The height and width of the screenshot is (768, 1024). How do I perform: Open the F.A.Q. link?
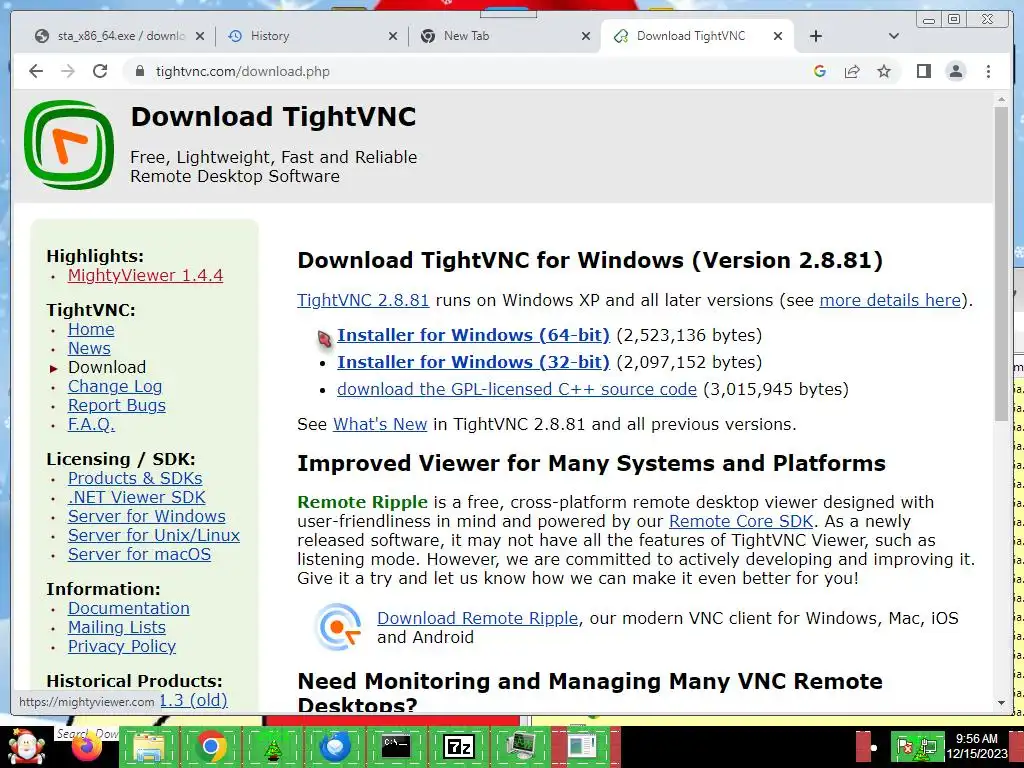coord(91,424)
